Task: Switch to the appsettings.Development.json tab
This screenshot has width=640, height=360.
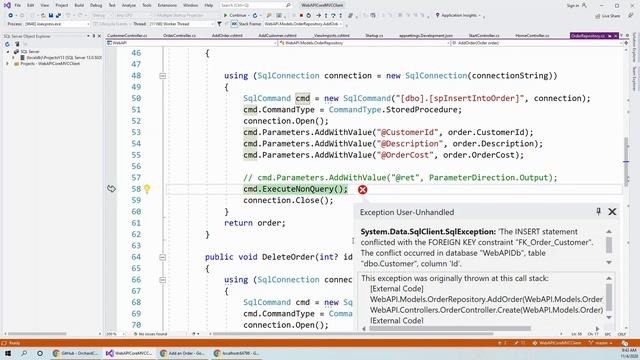Action: coord(426,36)
